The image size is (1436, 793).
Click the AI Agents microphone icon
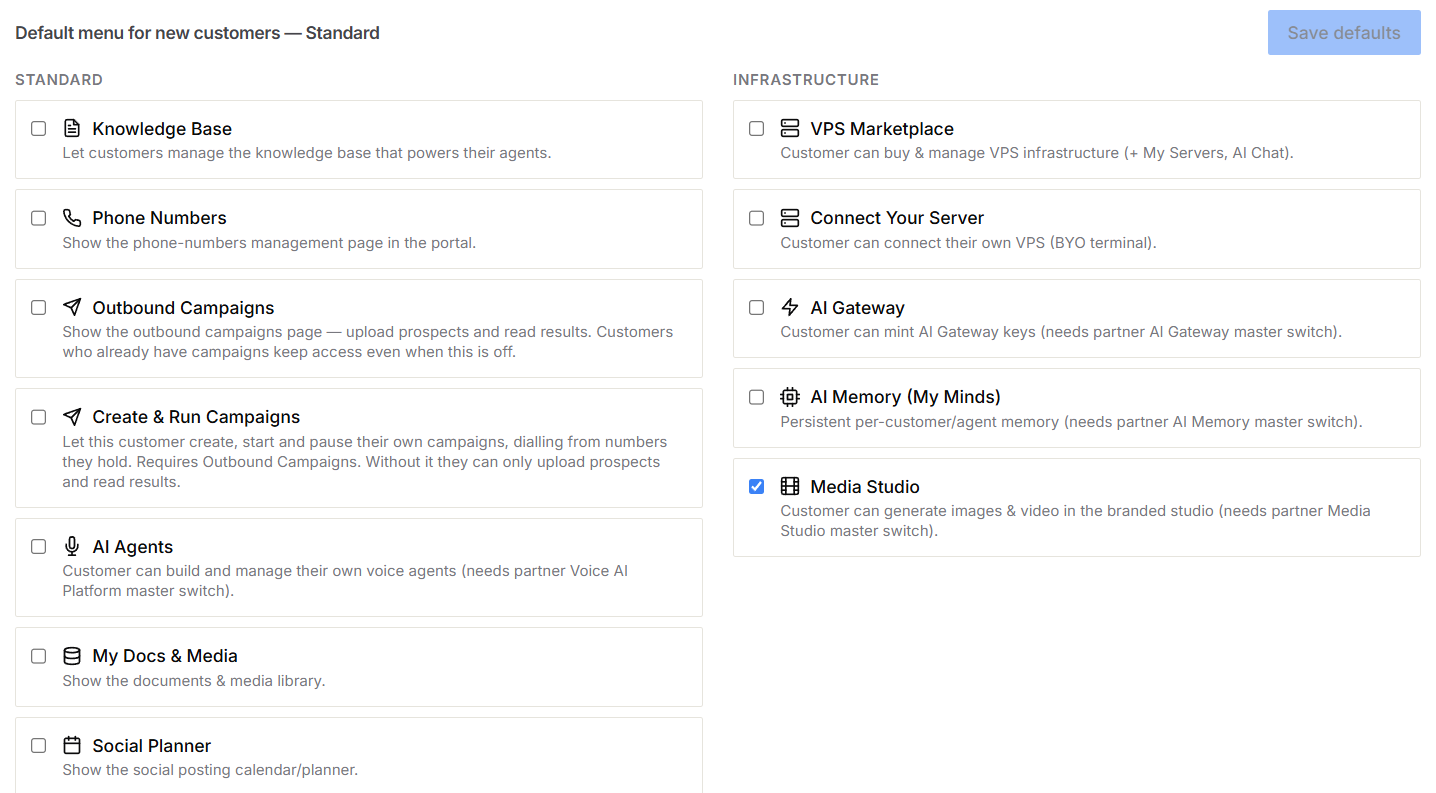tap(72, 546)
